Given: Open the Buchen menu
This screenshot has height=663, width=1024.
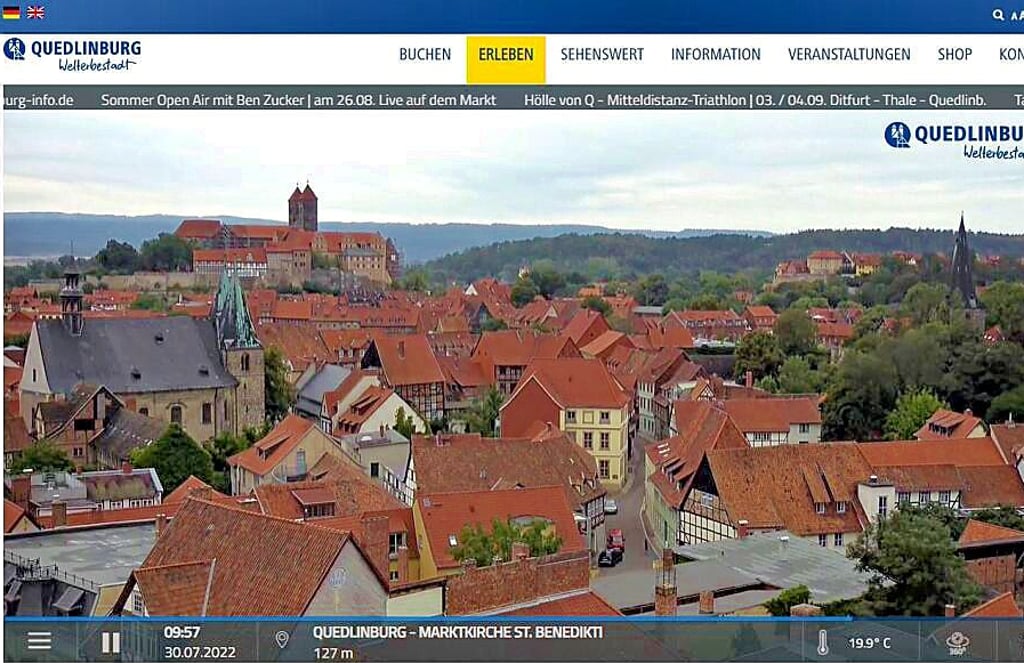Looking at the screenshot, I should (x=425, y=55).
